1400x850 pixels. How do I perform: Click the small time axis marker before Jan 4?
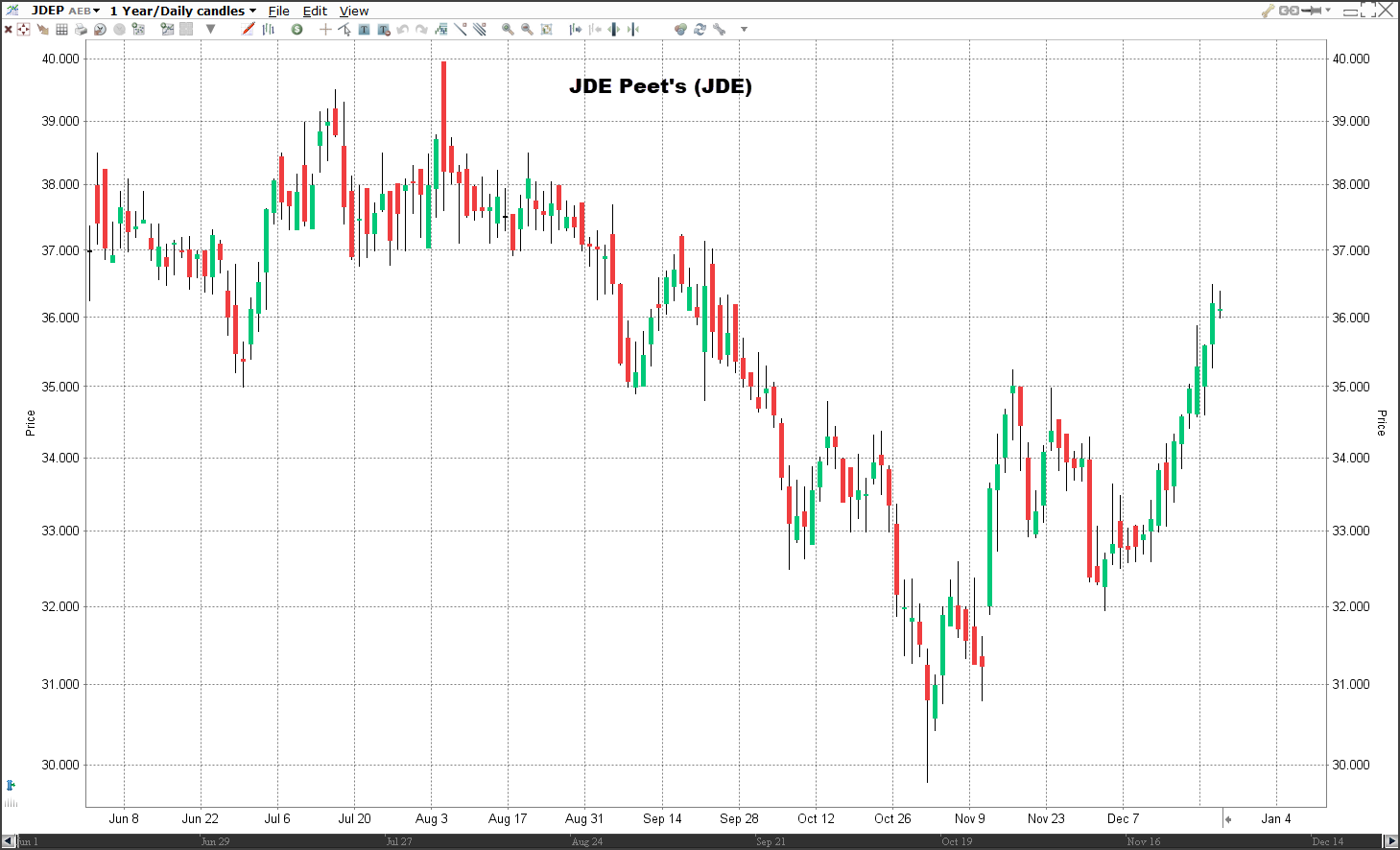[1227, 819]
